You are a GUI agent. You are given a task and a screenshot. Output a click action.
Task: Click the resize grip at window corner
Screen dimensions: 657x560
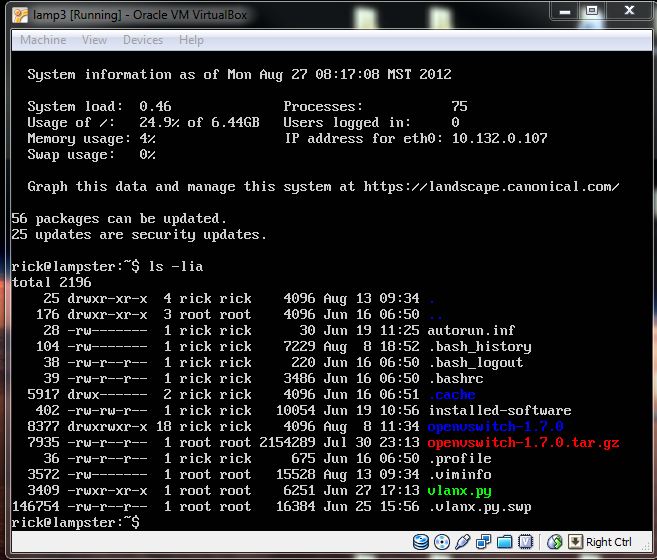[645, 549]
